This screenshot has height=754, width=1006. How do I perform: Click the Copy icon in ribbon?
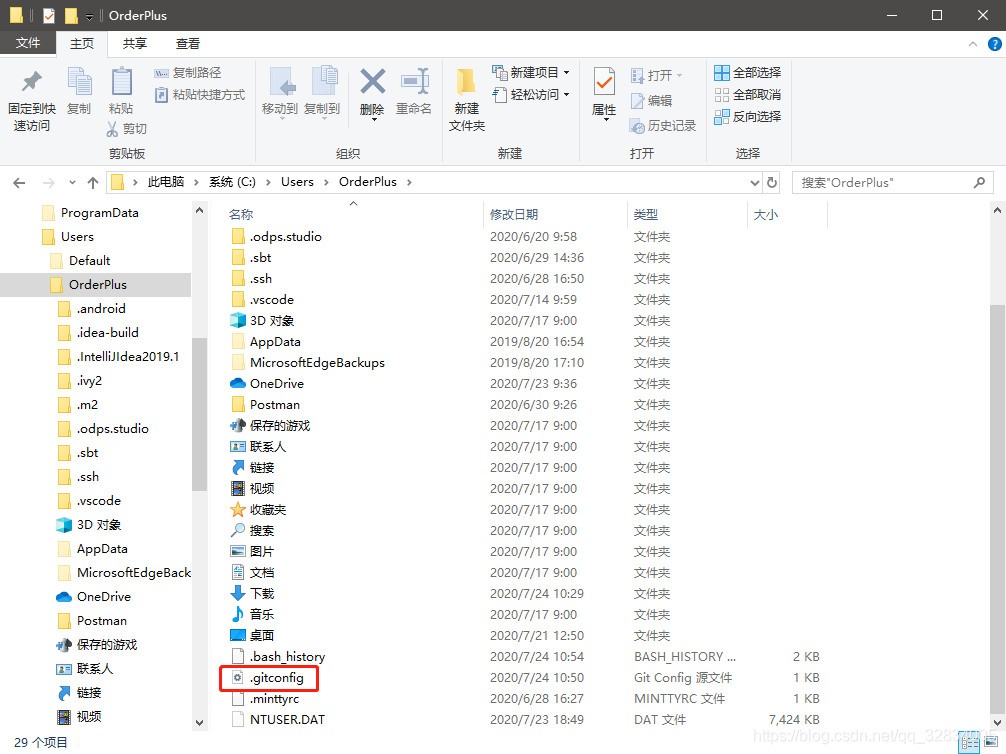pyautogui.click(x=80, y=81)
